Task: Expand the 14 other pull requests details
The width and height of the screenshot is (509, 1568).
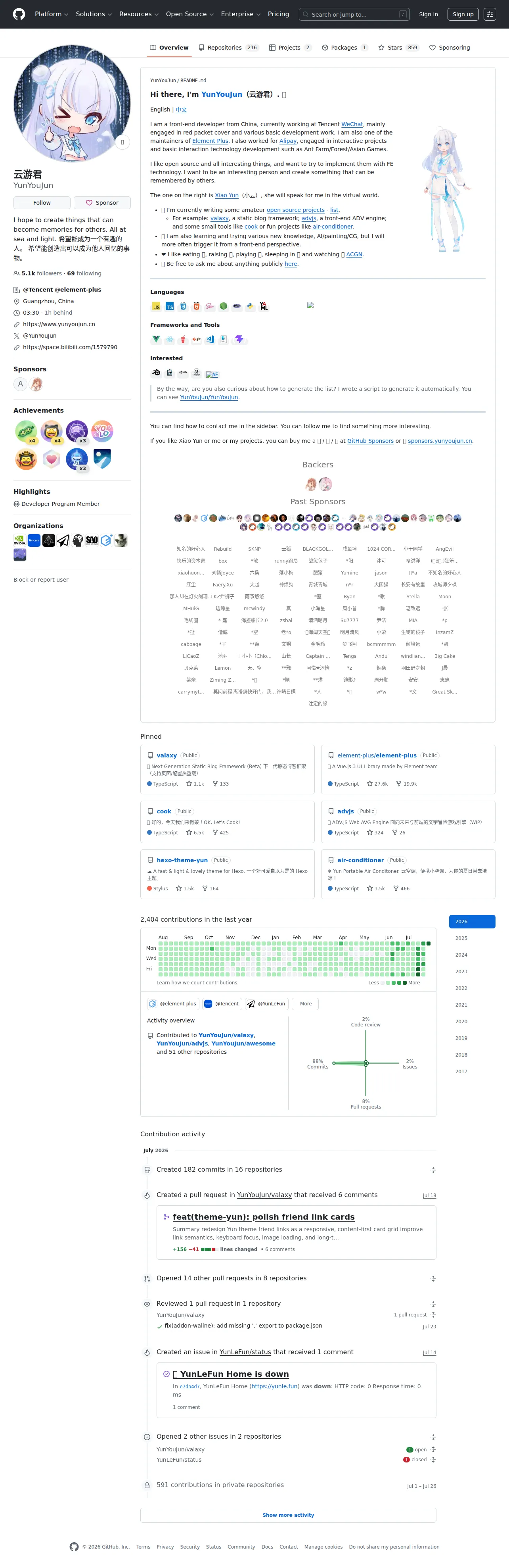Action: pyautogui.click(x=433, y=1279)
